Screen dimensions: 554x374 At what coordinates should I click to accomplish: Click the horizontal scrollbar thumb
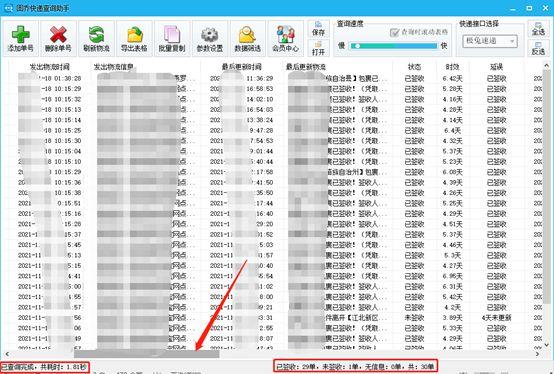point(146,354)
